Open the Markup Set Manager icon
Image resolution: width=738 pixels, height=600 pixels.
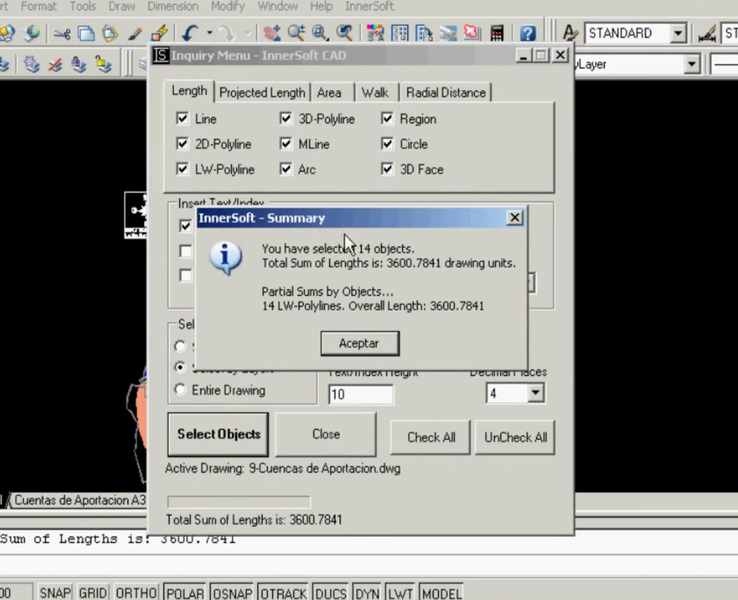472,32
